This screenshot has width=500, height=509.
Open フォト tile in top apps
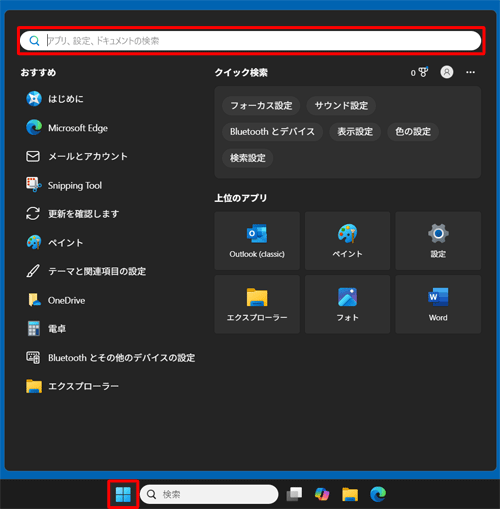point(347,304)
